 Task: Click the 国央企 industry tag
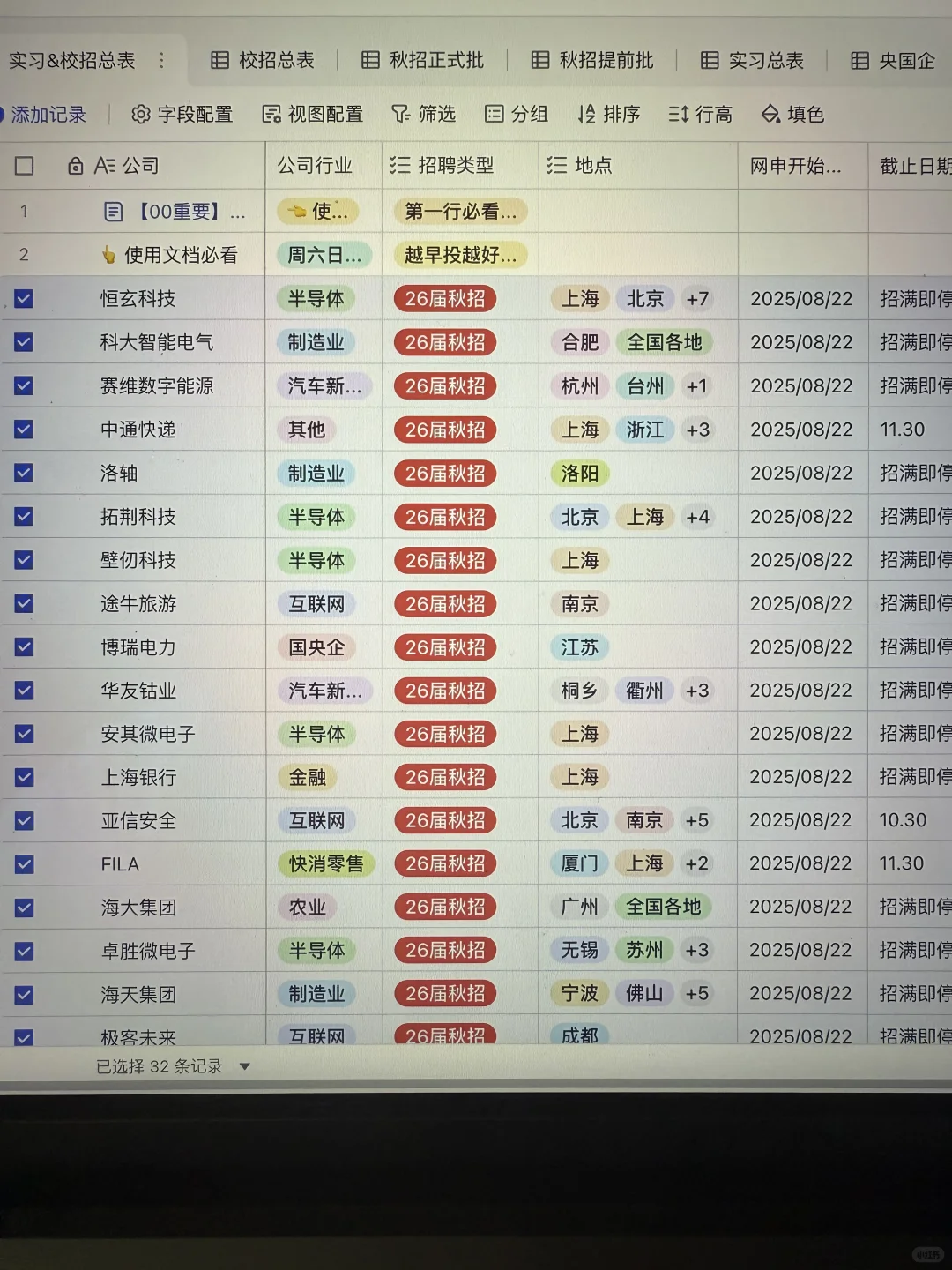tap(316, 647)
